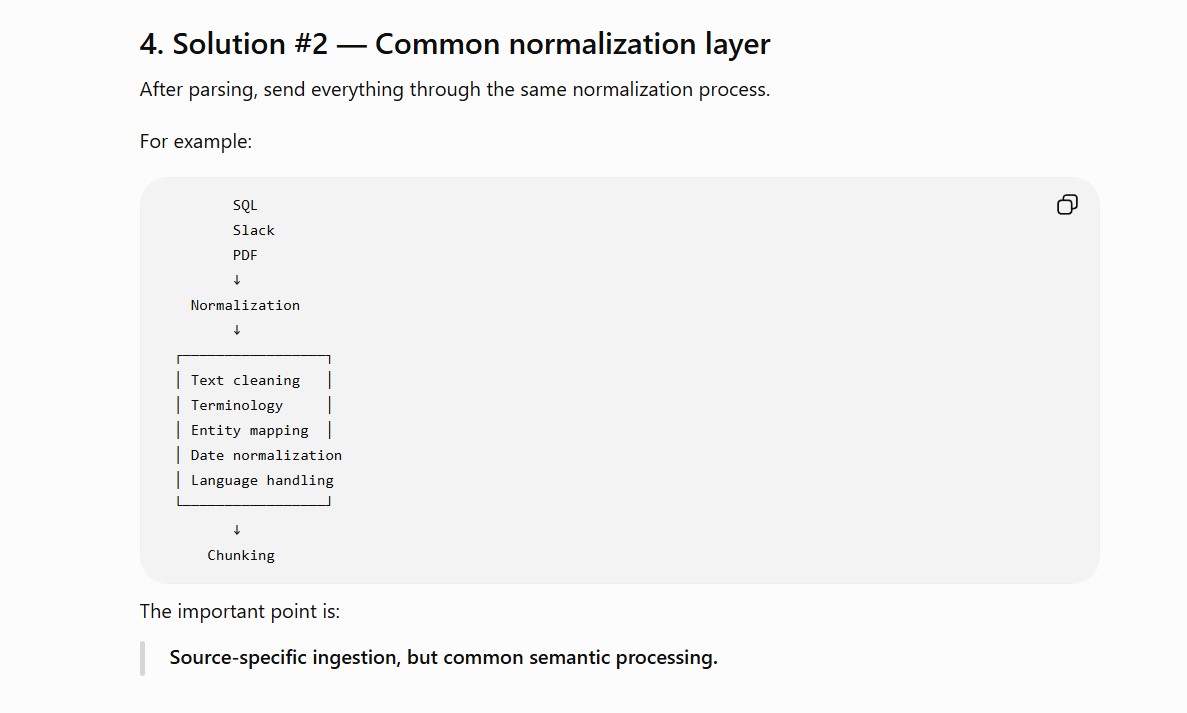Select 'Entity mapping' text in diagram
The height and width of the screenshot is (713, 1187).
click(x=250, y=430)
